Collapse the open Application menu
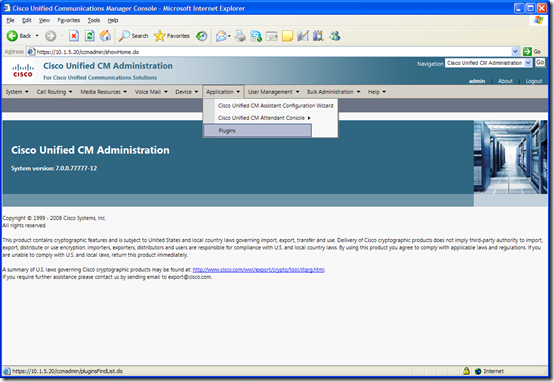The height and width of the screenshot is (382, 554). pos(223,92)
